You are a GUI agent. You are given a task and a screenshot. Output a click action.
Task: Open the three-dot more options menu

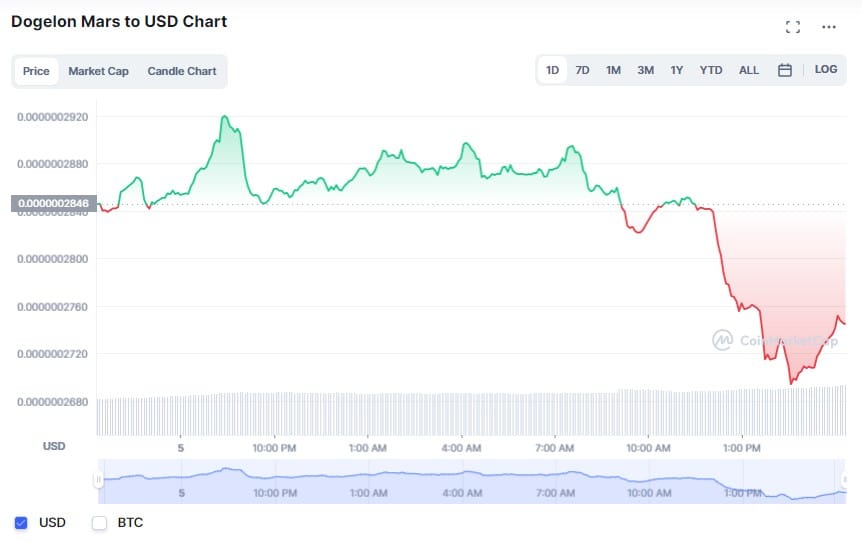828,27
